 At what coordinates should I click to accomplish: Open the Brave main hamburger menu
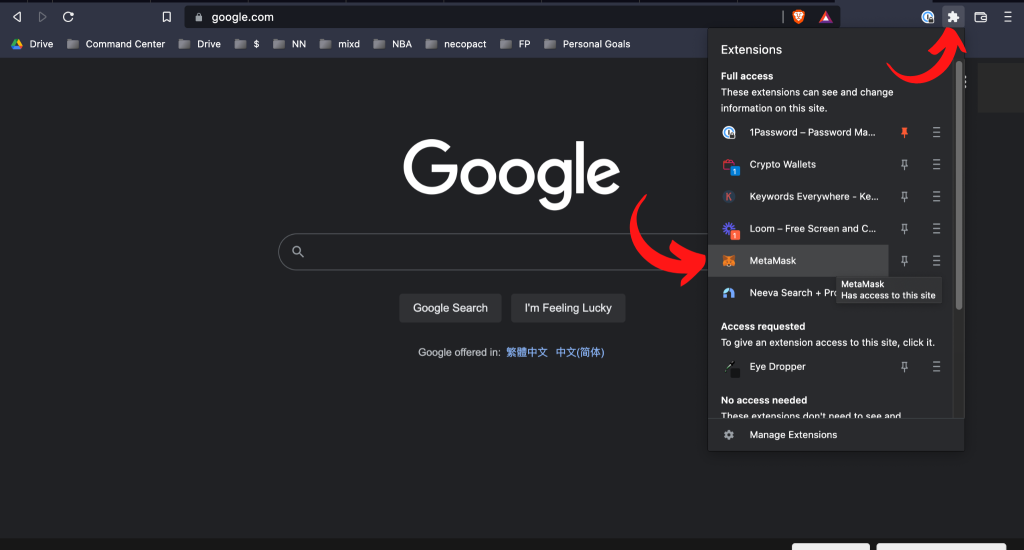(1007, 17)
